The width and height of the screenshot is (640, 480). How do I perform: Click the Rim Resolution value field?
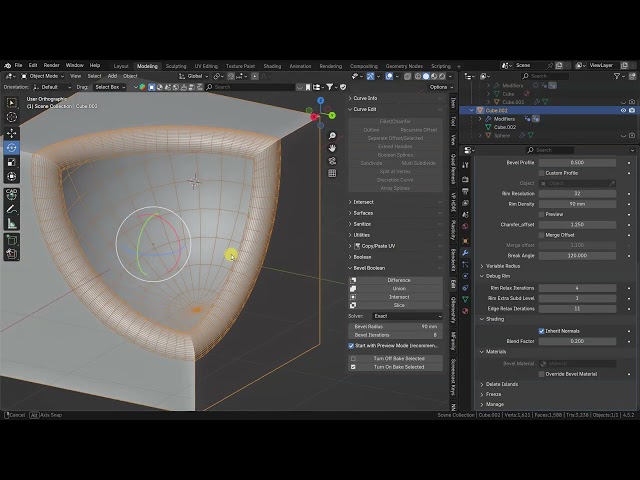click(x=577, y=193)
